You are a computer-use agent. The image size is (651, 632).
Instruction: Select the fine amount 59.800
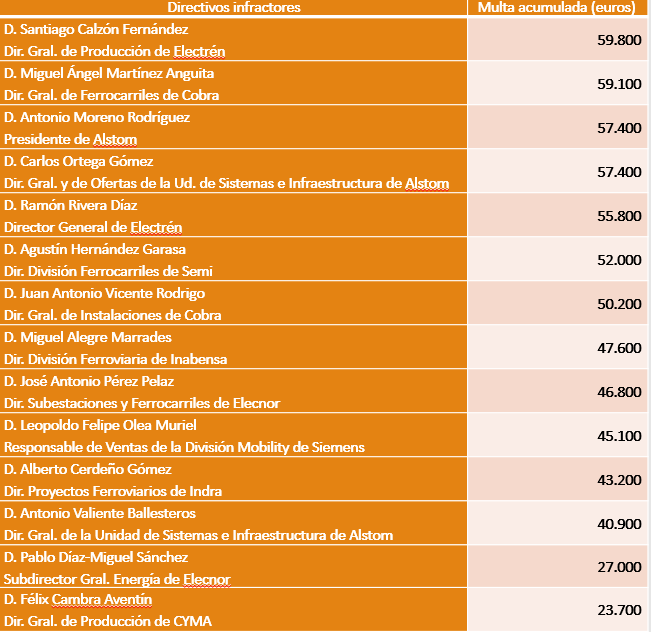click(619, 40)
